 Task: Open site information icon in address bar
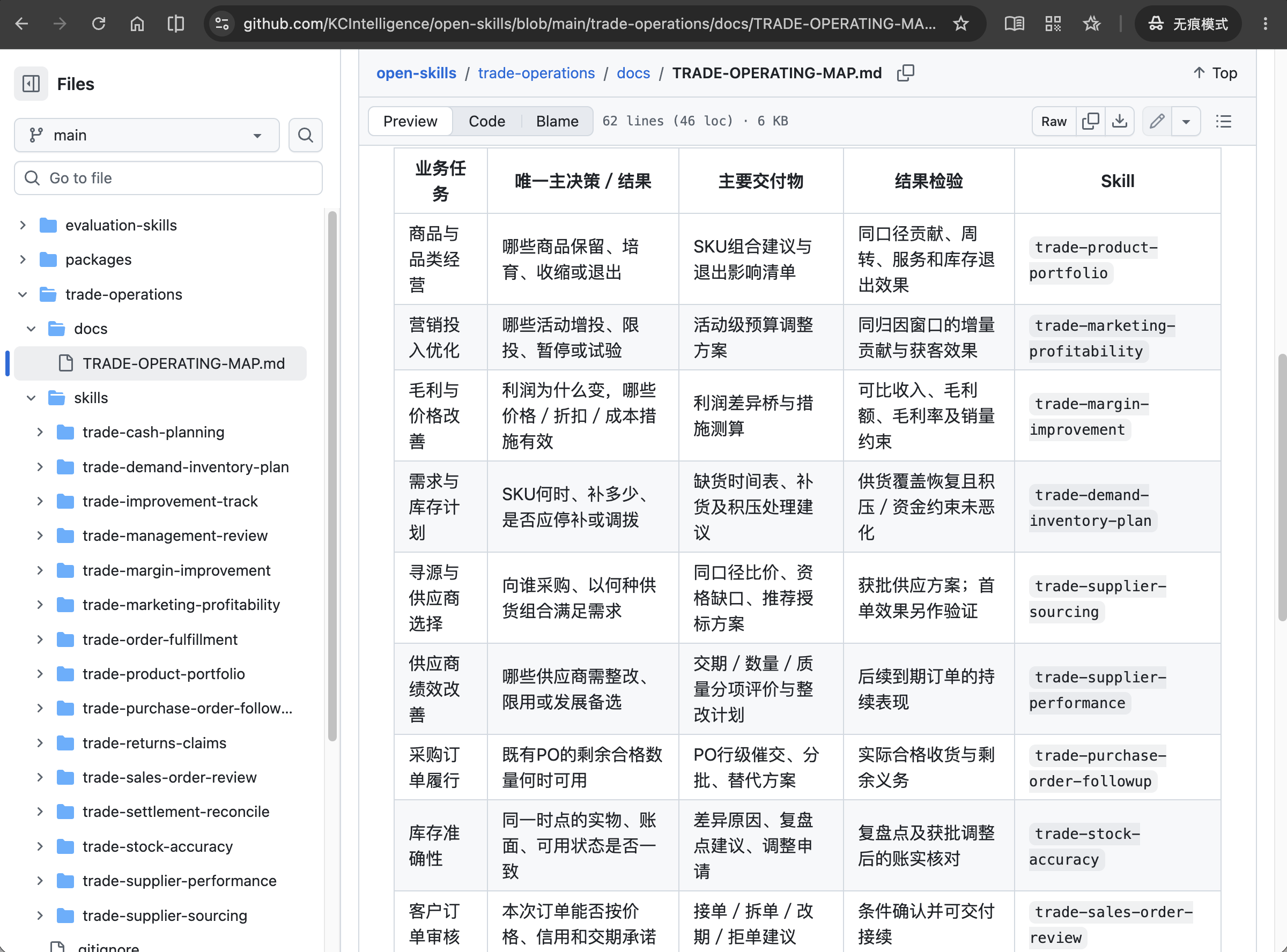222,24
